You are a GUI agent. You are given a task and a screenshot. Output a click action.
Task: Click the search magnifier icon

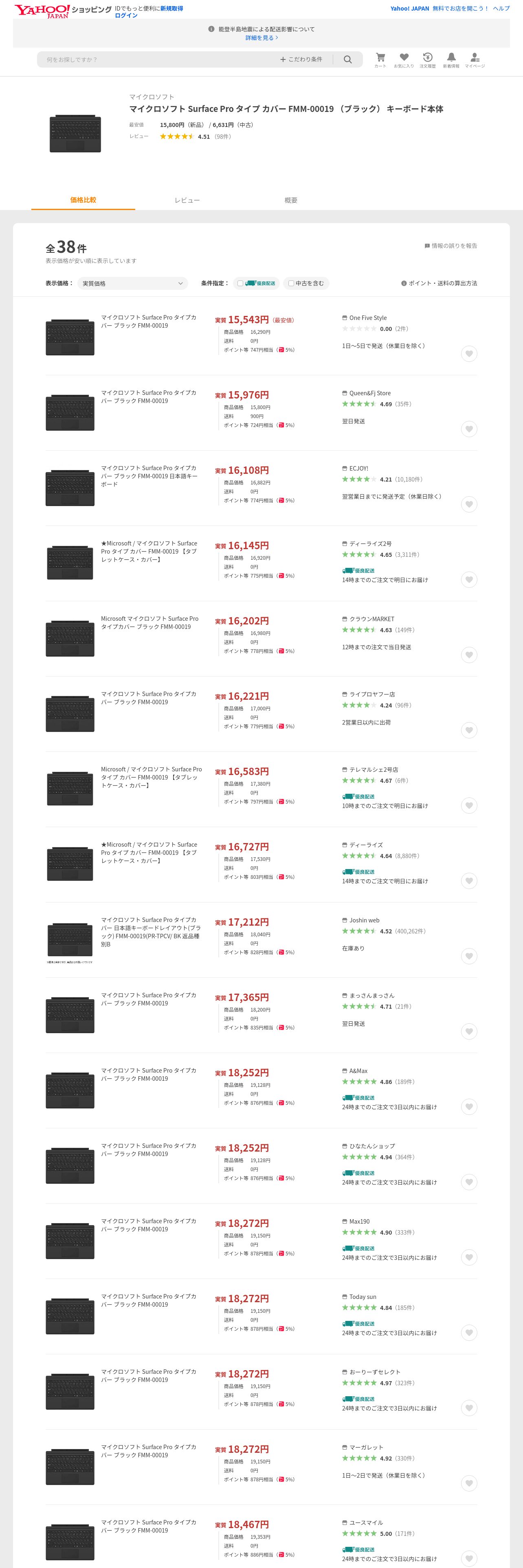pyautogui.click(x=348, y=60)
